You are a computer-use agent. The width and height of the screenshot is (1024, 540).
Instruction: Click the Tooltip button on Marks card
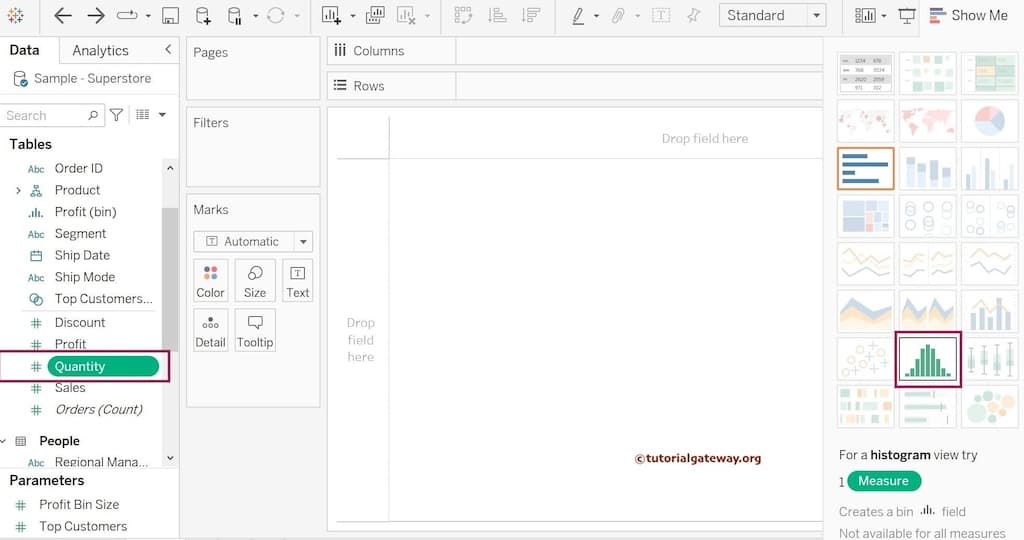255,330
